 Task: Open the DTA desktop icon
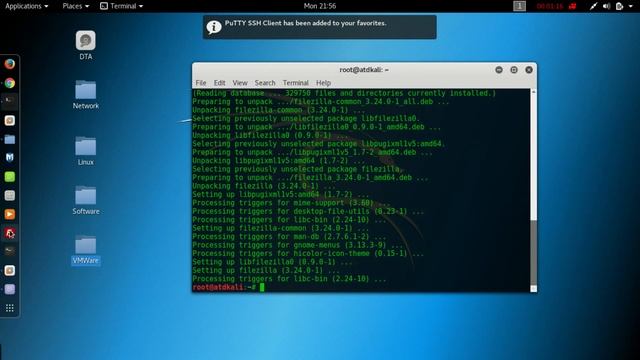86,46
